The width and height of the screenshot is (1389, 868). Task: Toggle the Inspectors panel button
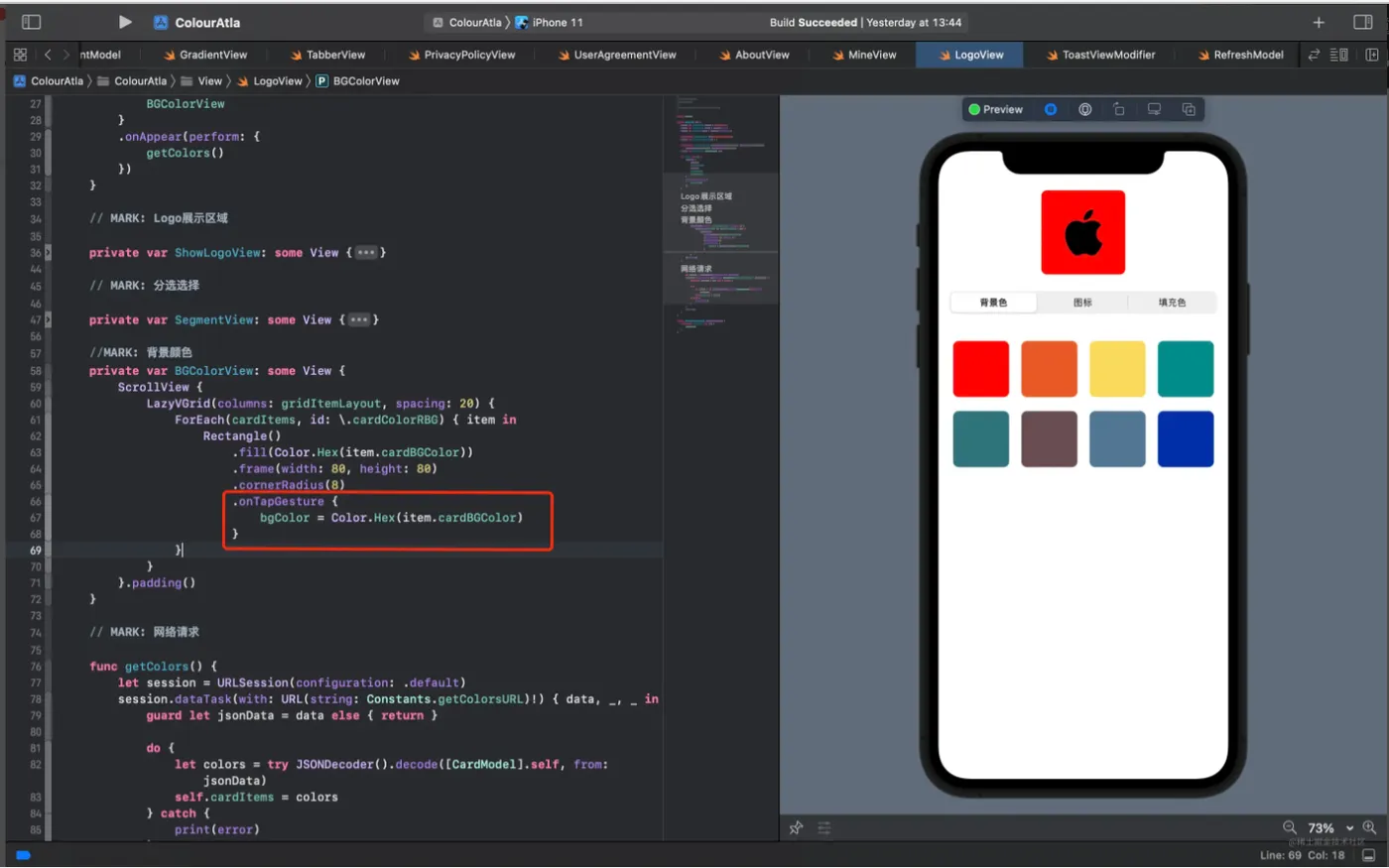pos(1363,22)
